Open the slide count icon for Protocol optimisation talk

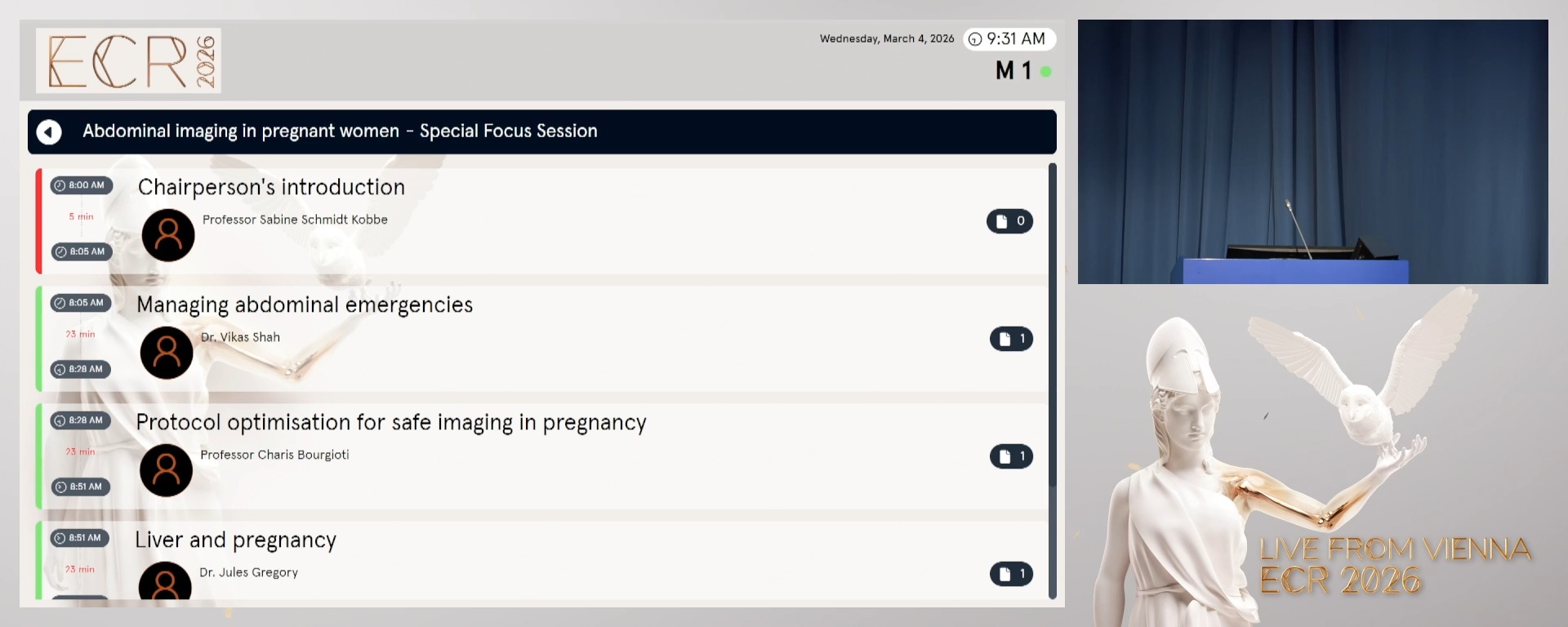[x=1011, y=456]
